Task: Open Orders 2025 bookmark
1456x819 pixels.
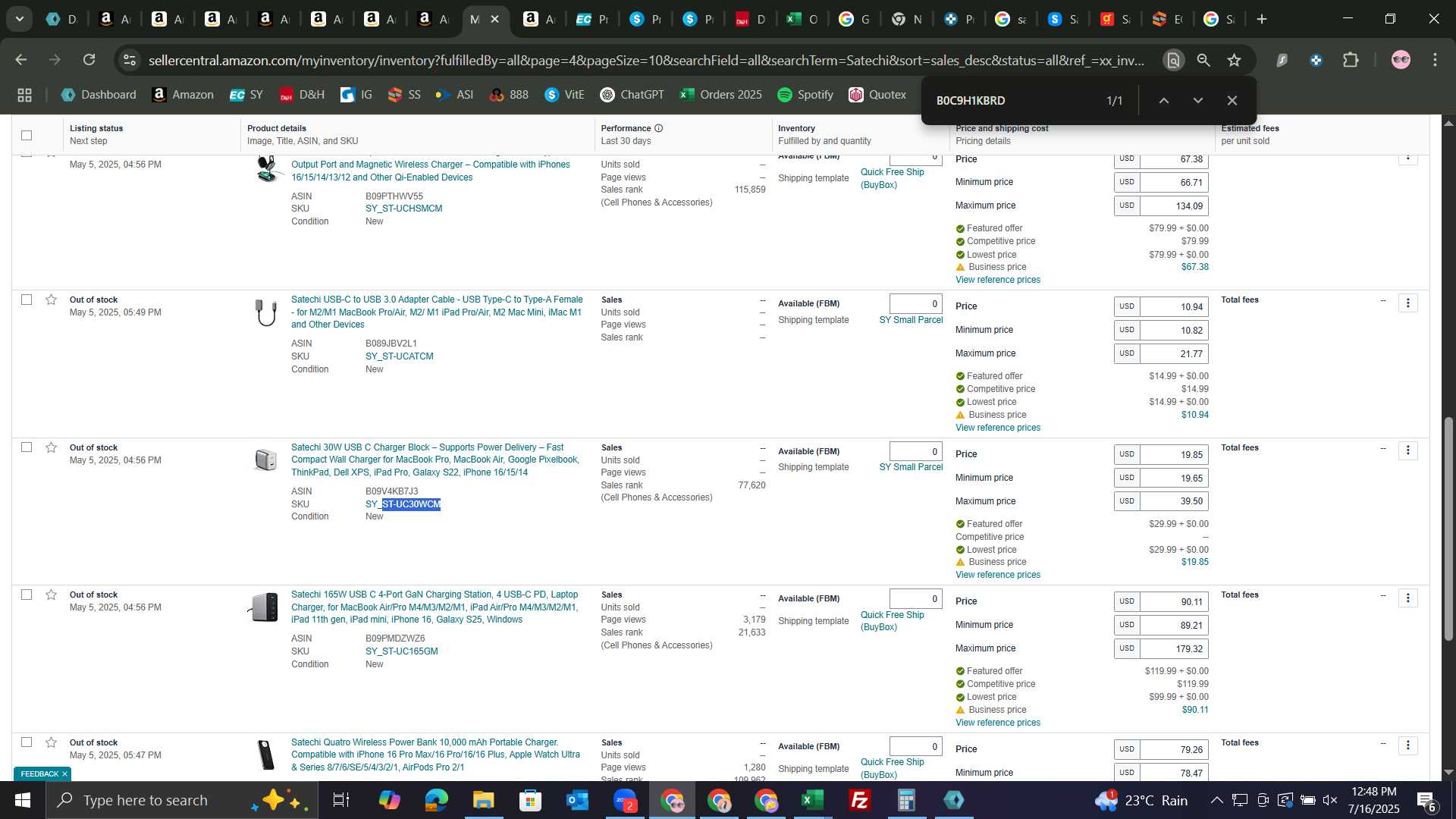Action: 721,95
